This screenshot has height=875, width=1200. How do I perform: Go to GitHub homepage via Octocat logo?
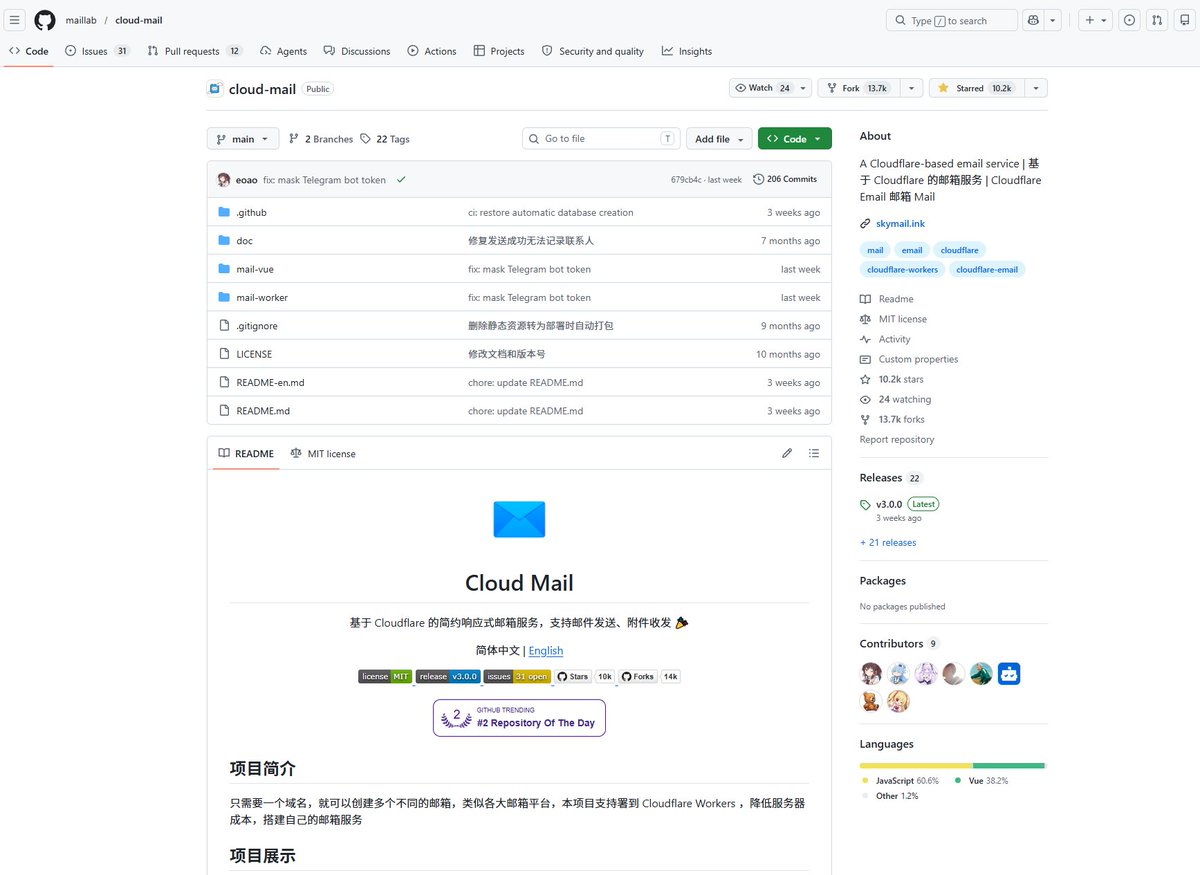(45, 20)
